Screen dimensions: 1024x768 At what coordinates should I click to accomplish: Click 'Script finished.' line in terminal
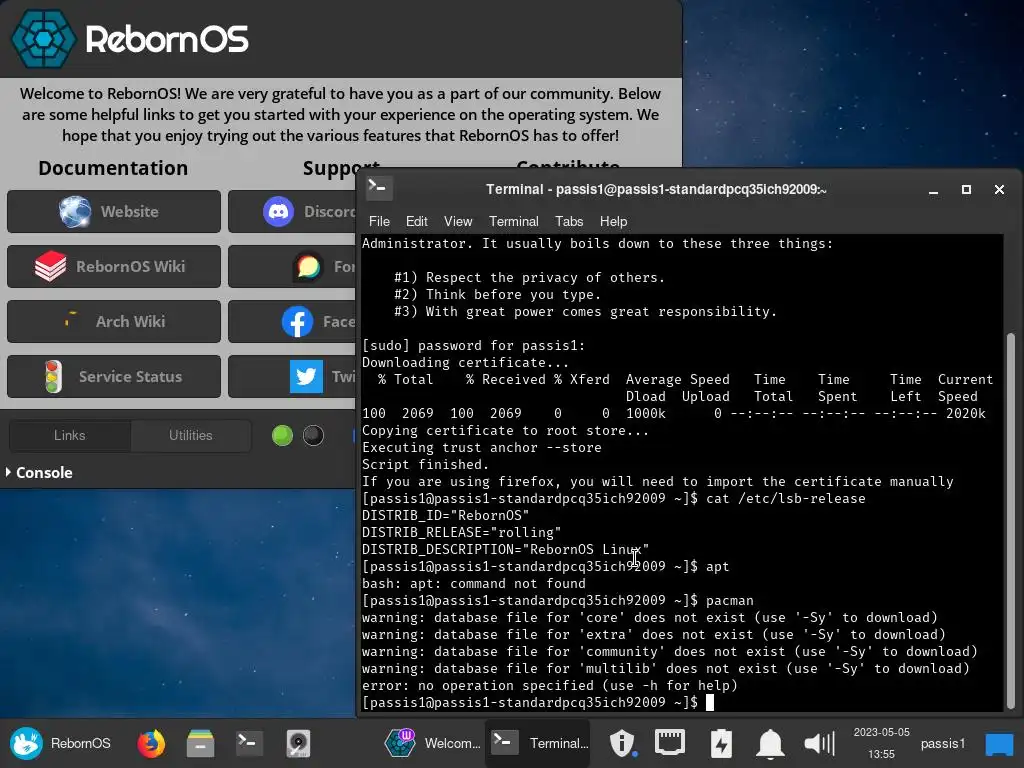point(425,464)
